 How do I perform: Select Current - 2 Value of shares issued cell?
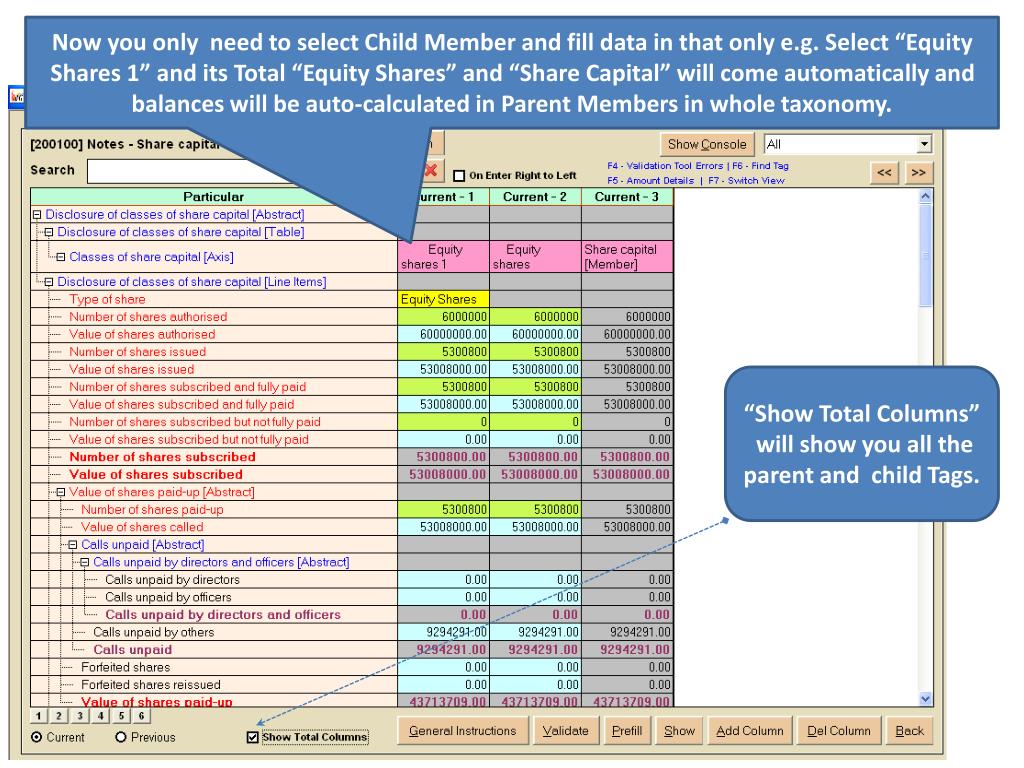click(535, 370)
